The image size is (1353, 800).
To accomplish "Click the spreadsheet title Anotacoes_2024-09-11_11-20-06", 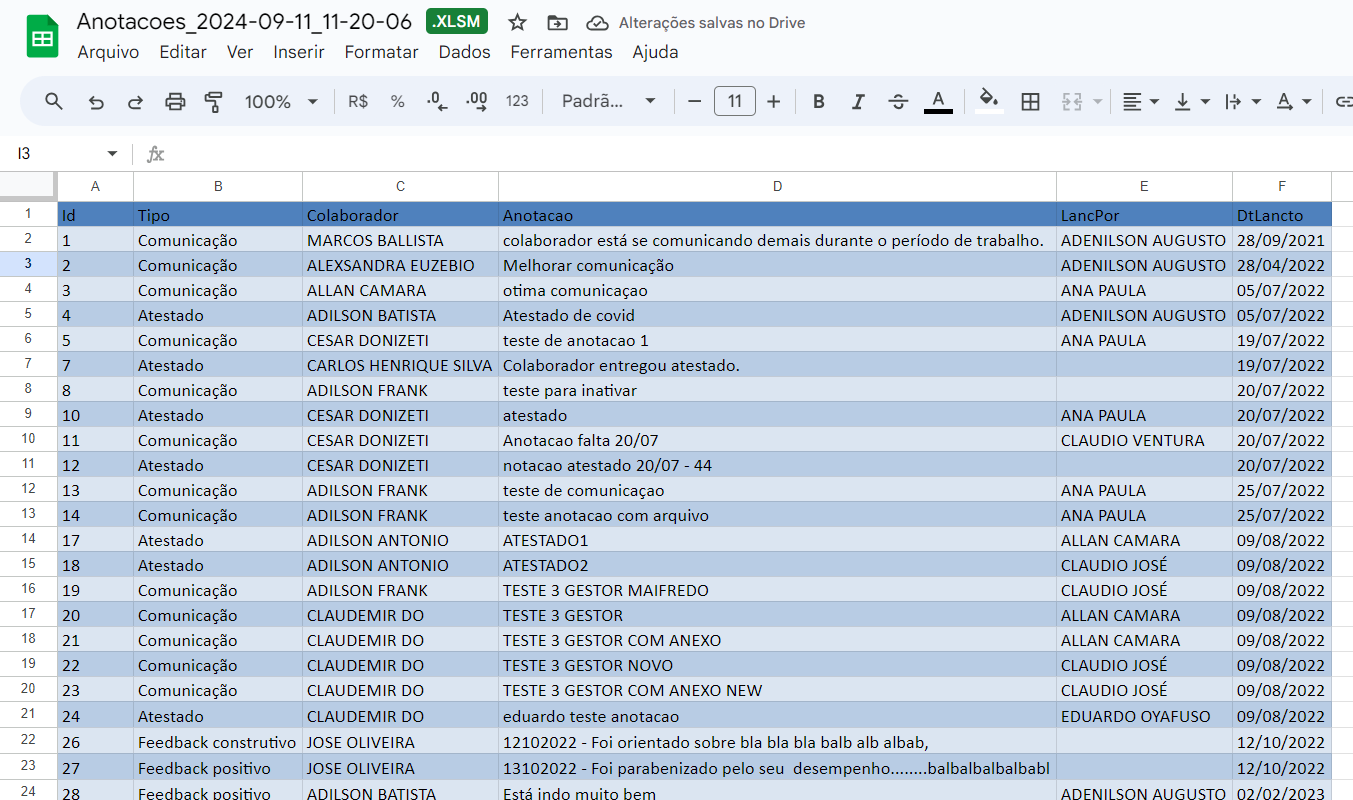I will coord(245,22).
